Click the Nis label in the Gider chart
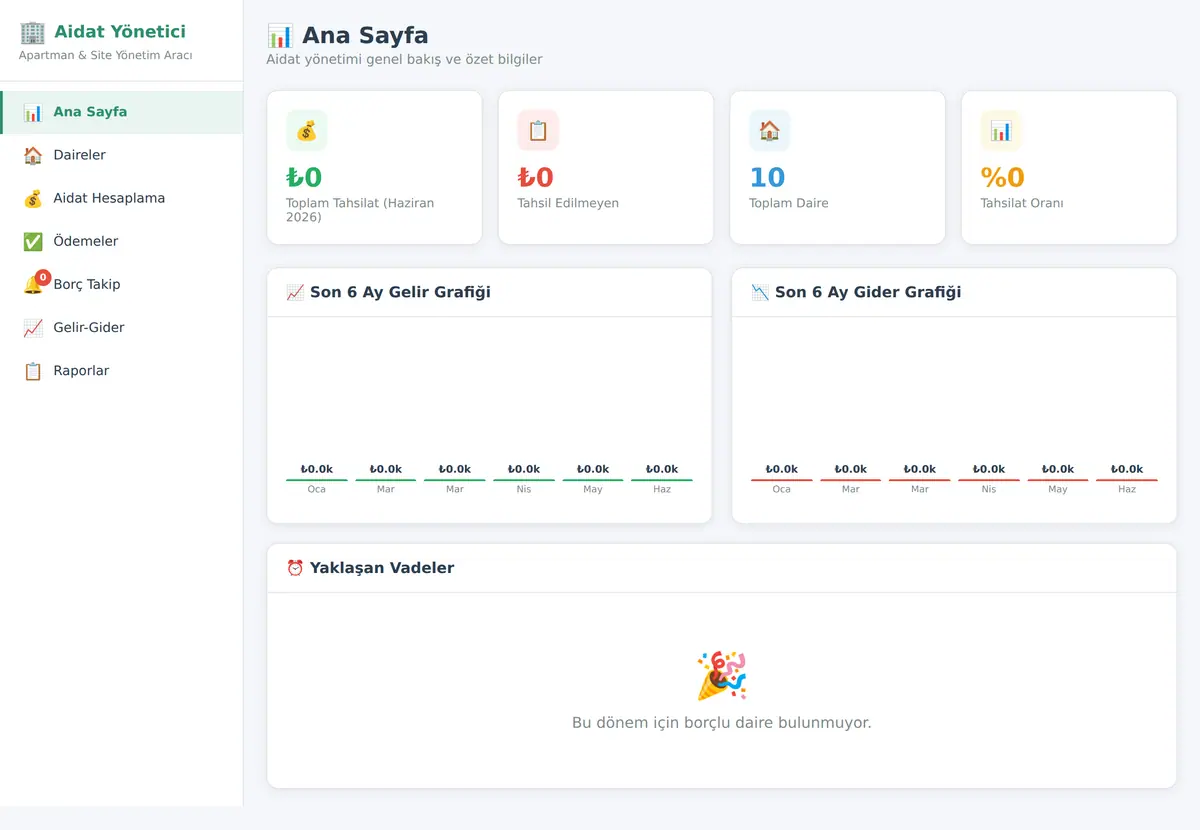 [x=989, y=489]
